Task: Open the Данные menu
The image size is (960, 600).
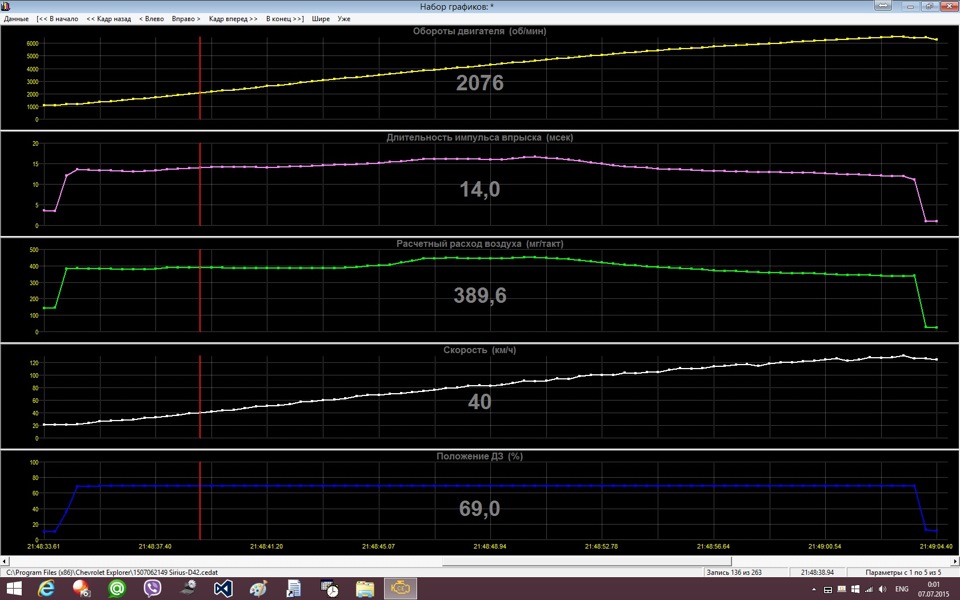Action: pos(16,19)
